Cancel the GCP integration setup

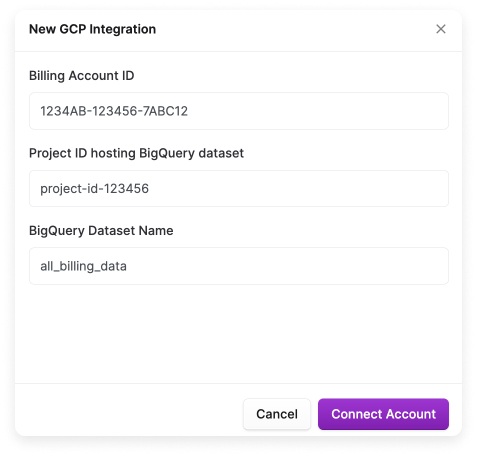(x=277, y=414)
